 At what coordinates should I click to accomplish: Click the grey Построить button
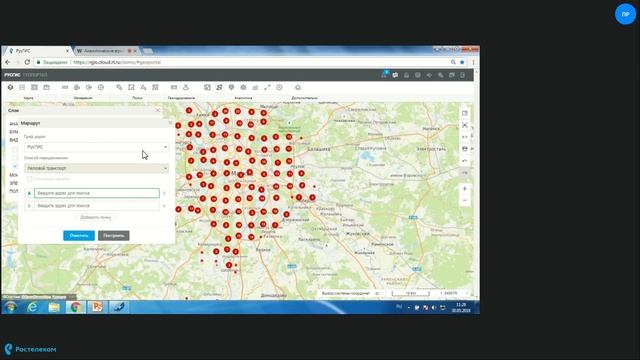113,236
